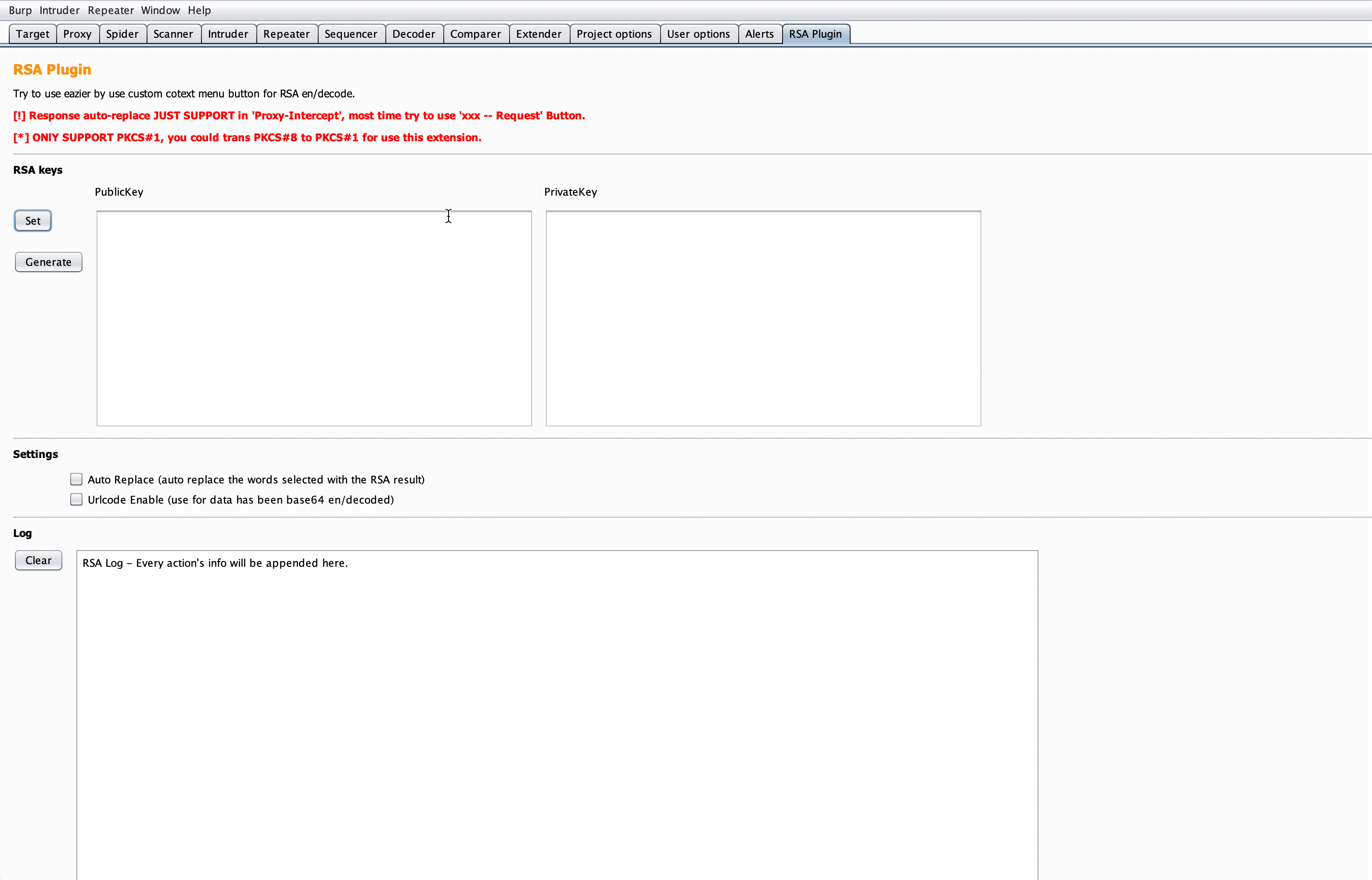The height and width of the screenshot is (880, 1372).
Task: Open the Decoder tab
Action: 414,34
